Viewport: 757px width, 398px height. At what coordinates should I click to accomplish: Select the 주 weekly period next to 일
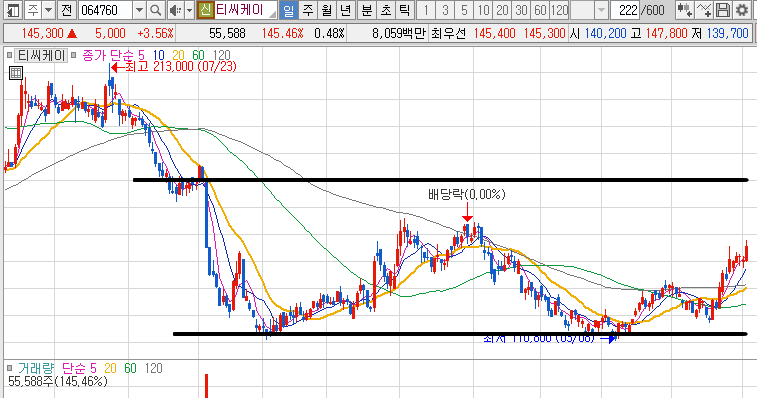pyautogui.click(x=308, y=10)
